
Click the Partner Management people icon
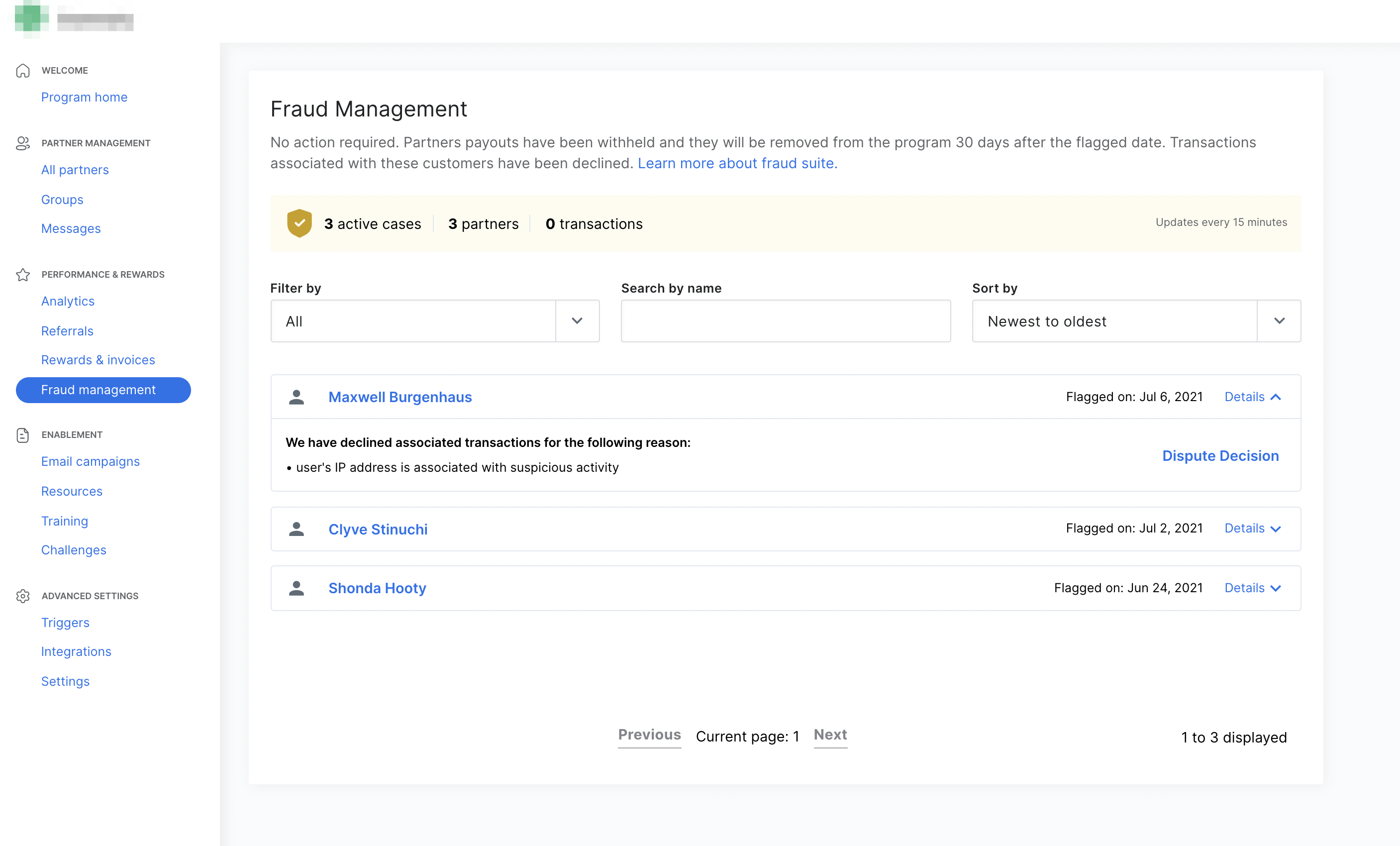(23, 143)
